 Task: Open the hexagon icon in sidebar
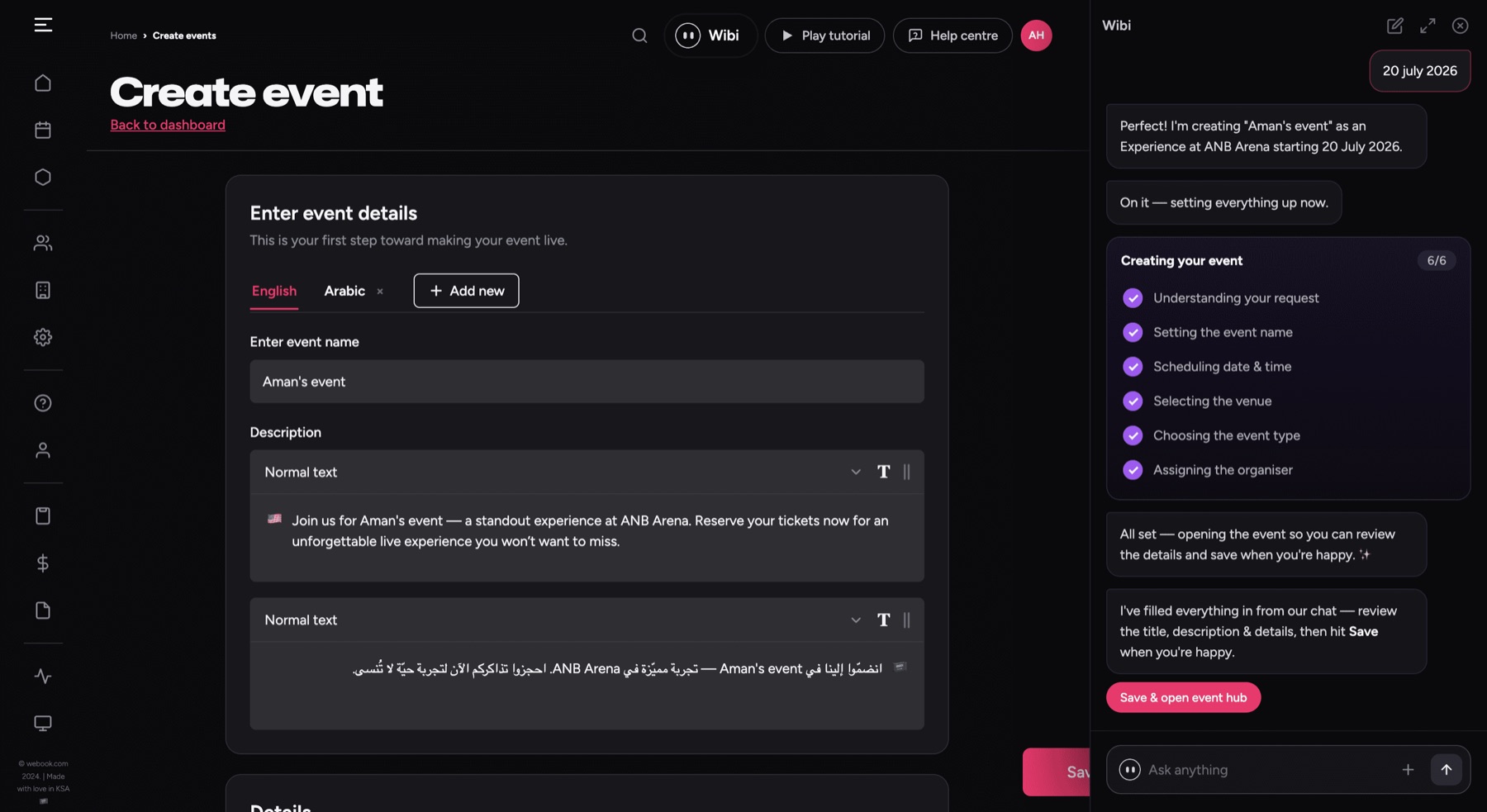click(x=43, y=177)
